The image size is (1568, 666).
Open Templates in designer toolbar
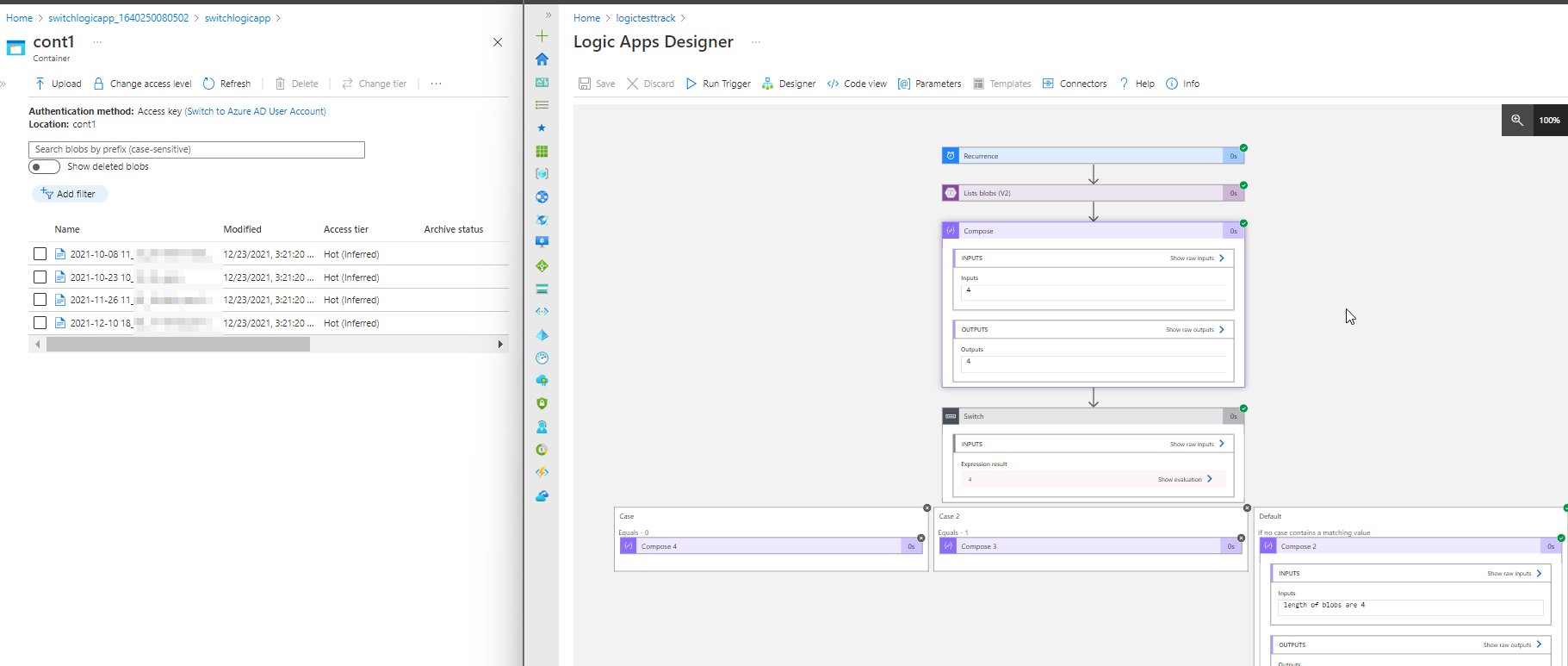tap(1001, 84)
